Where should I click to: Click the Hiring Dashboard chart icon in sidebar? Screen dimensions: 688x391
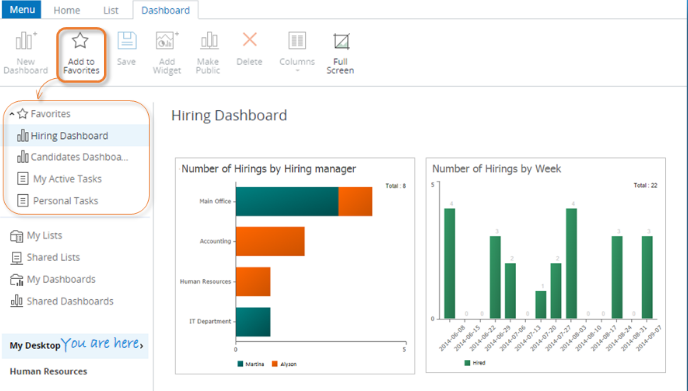22,136
